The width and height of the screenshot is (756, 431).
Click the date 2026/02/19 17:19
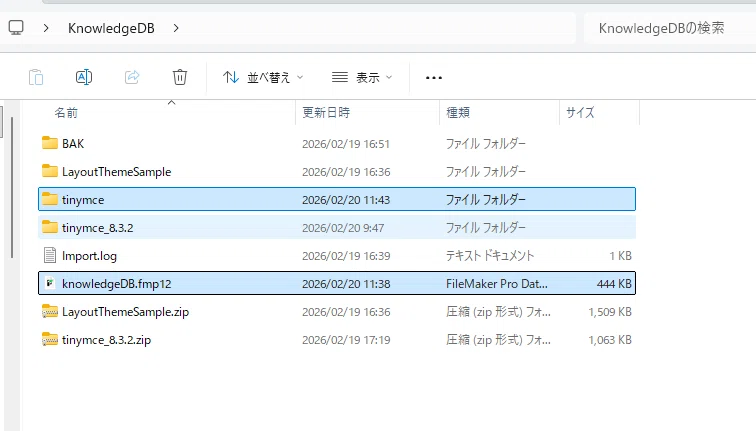(346, 340)
